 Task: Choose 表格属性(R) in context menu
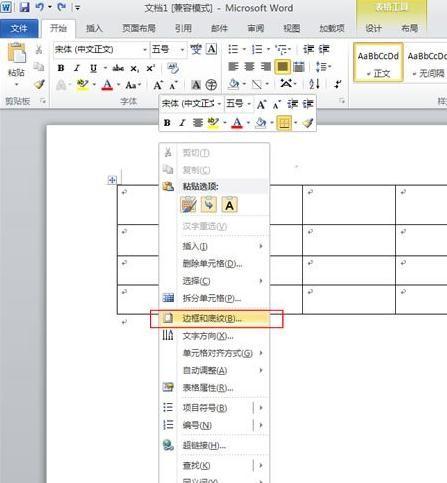coord(214,388)
